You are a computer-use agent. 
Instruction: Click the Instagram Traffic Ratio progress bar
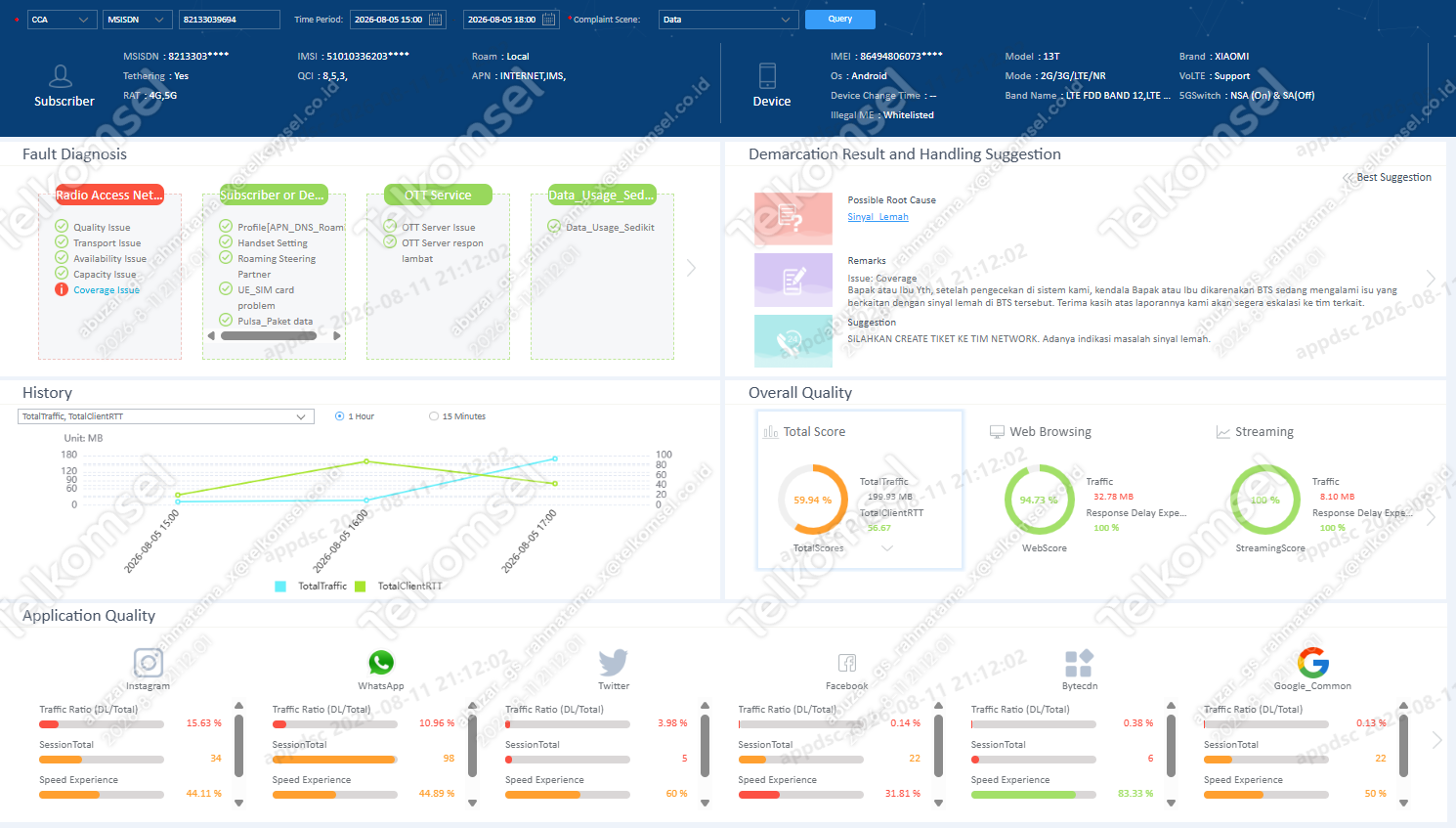coord(102,724)
